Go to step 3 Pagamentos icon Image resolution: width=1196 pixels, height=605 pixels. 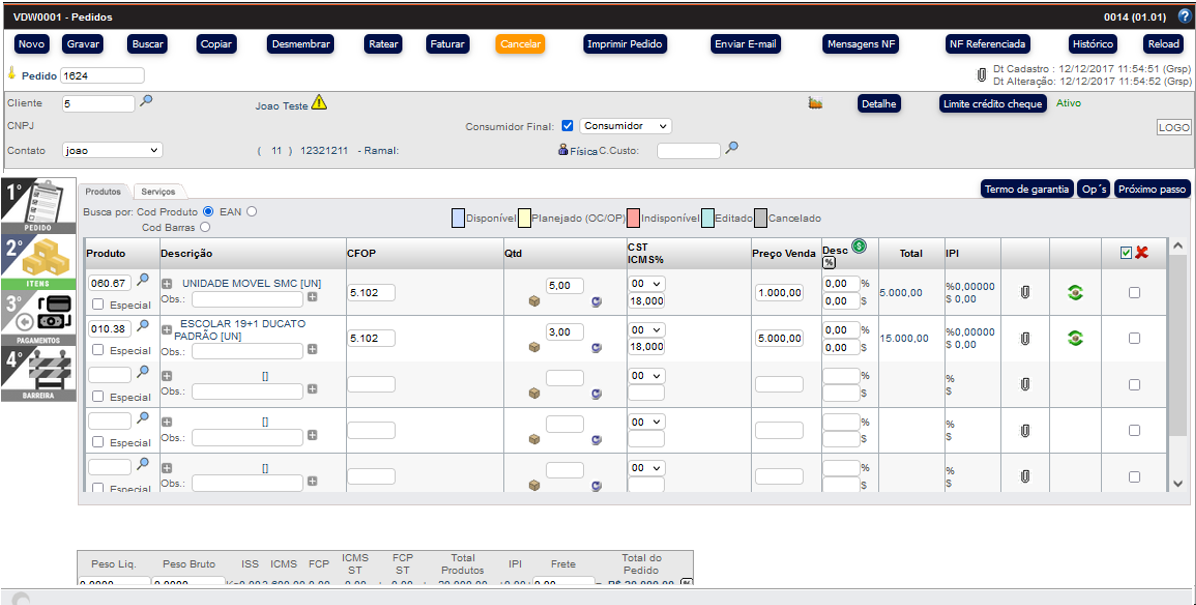(38, 318)
